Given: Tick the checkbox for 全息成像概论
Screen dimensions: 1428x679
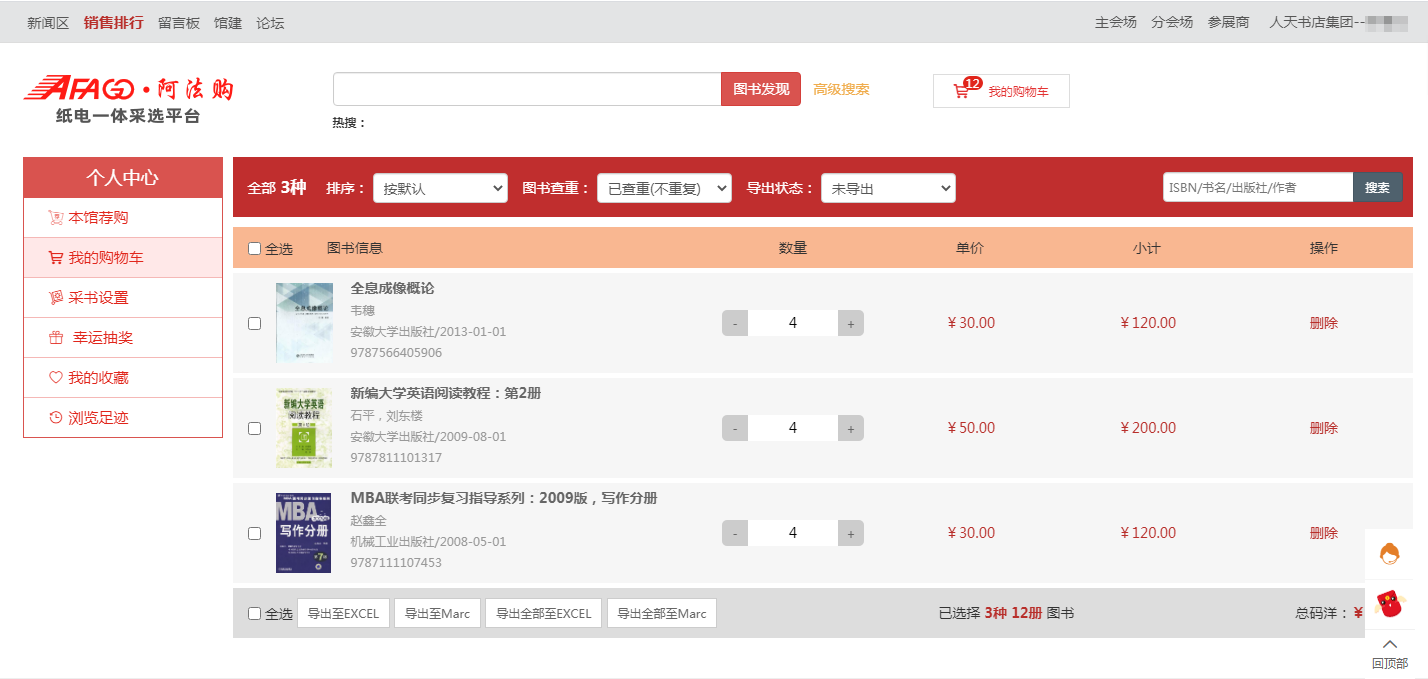Looking at the screenshot, I should point(254,323).
